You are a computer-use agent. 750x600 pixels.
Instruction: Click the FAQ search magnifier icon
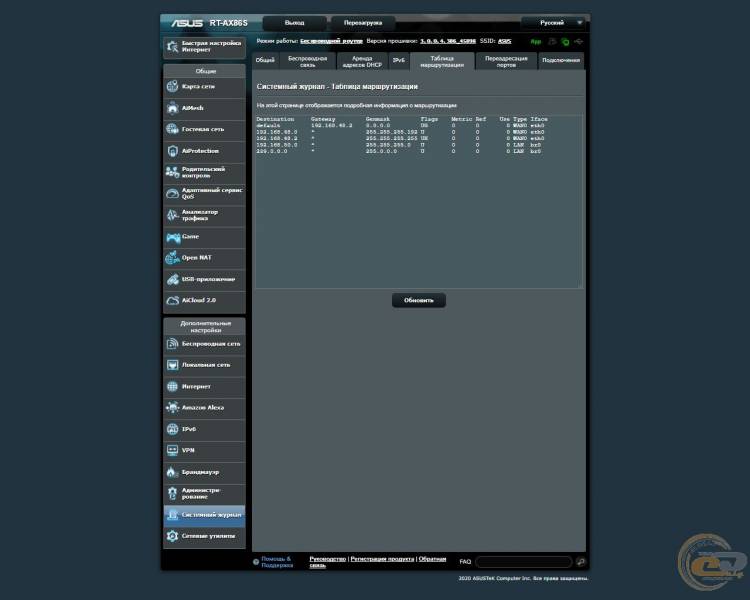(x=581, y=562)
